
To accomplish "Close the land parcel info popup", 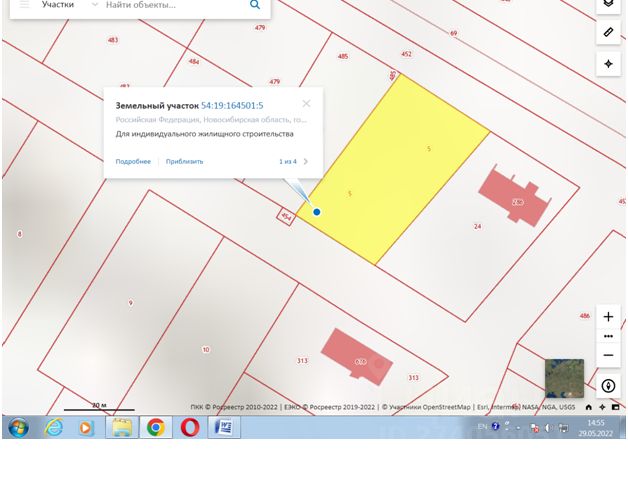I will (306, 103).
